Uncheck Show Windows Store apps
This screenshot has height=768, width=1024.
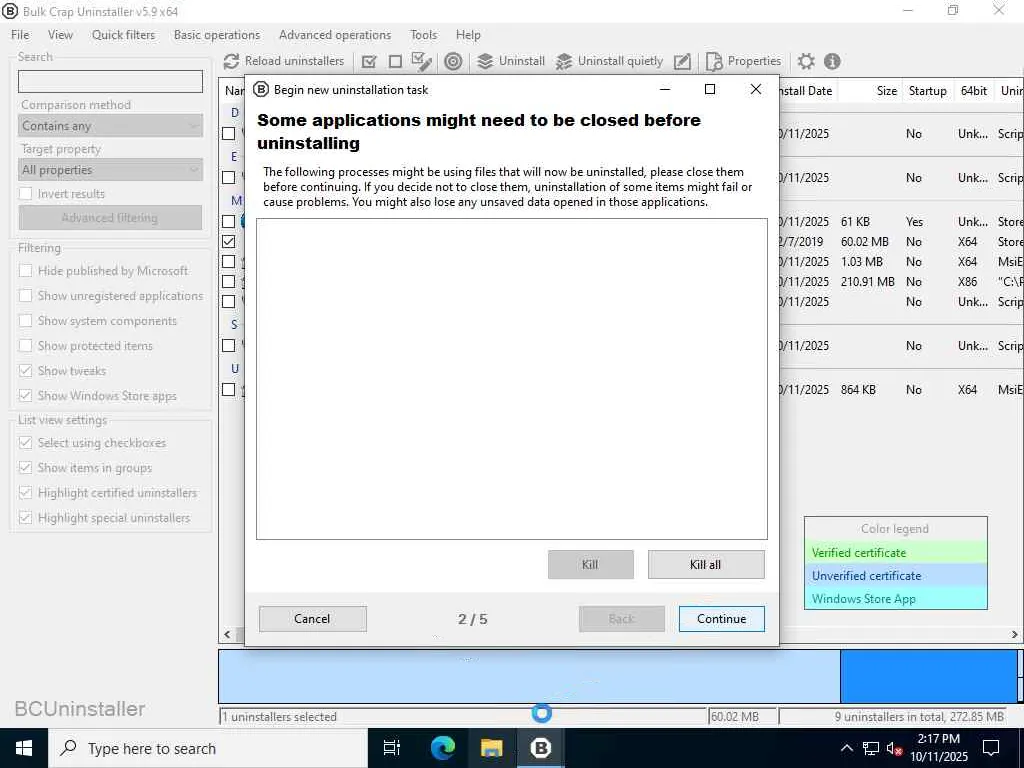click(25, 395)
